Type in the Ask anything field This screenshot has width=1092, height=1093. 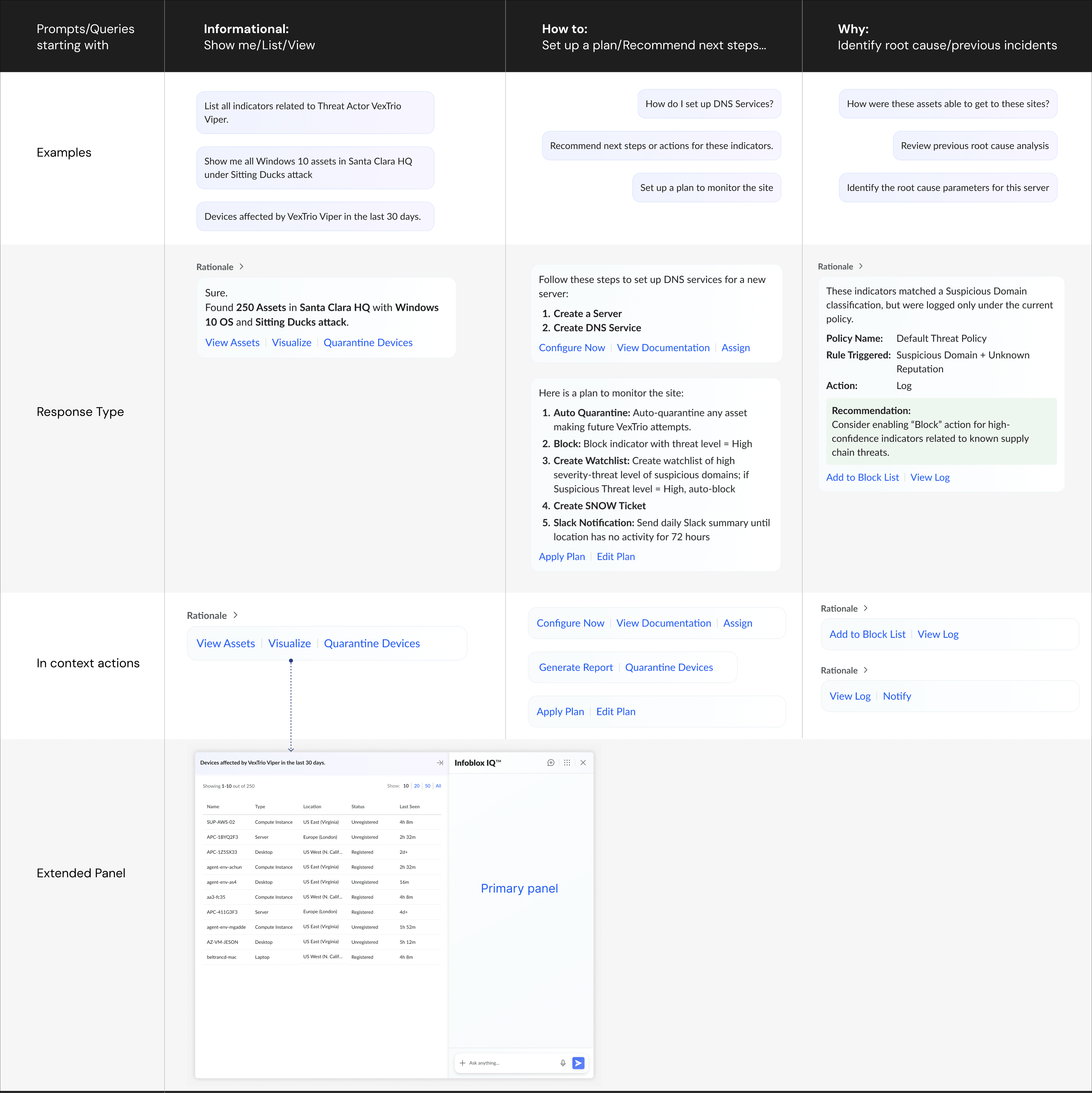(509, 1063)
